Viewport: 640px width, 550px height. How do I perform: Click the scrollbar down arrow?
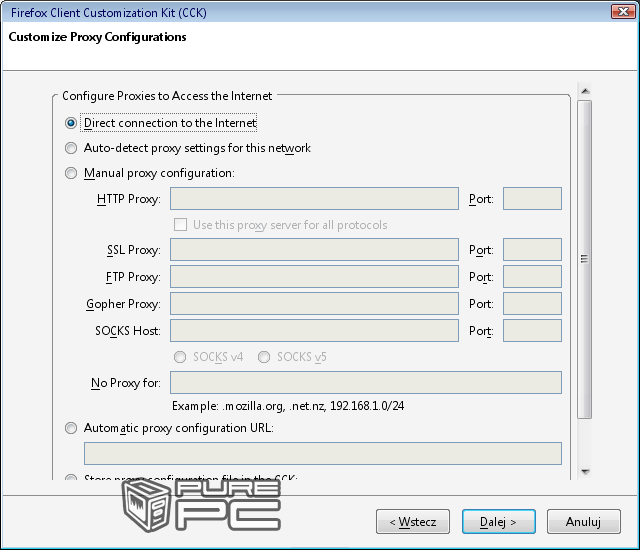(x=585, y=471)
